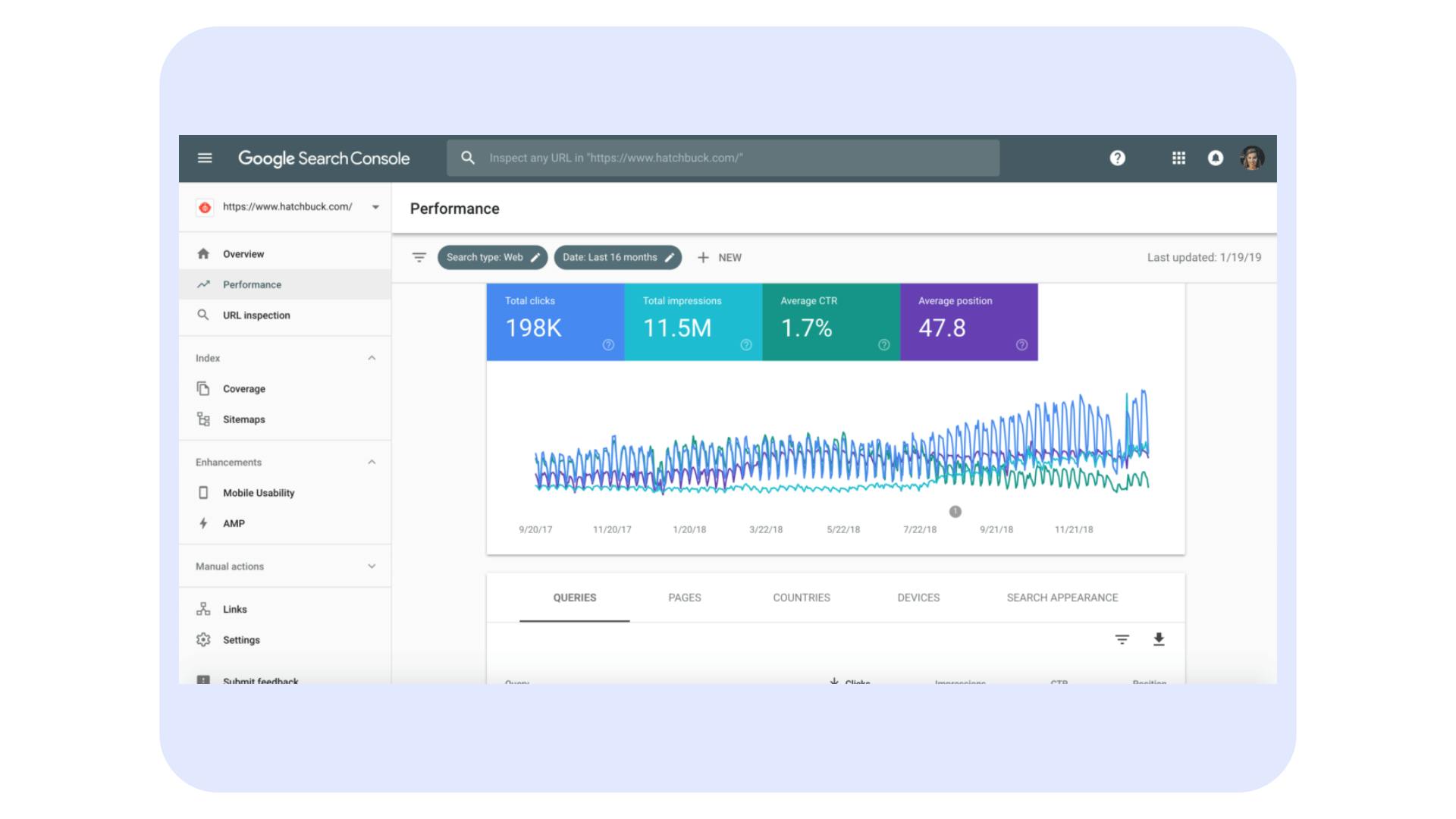The height and width of the screenshot is (819, 1456).
Task: Toggle the Total clicks metric card
Action: 554,322
